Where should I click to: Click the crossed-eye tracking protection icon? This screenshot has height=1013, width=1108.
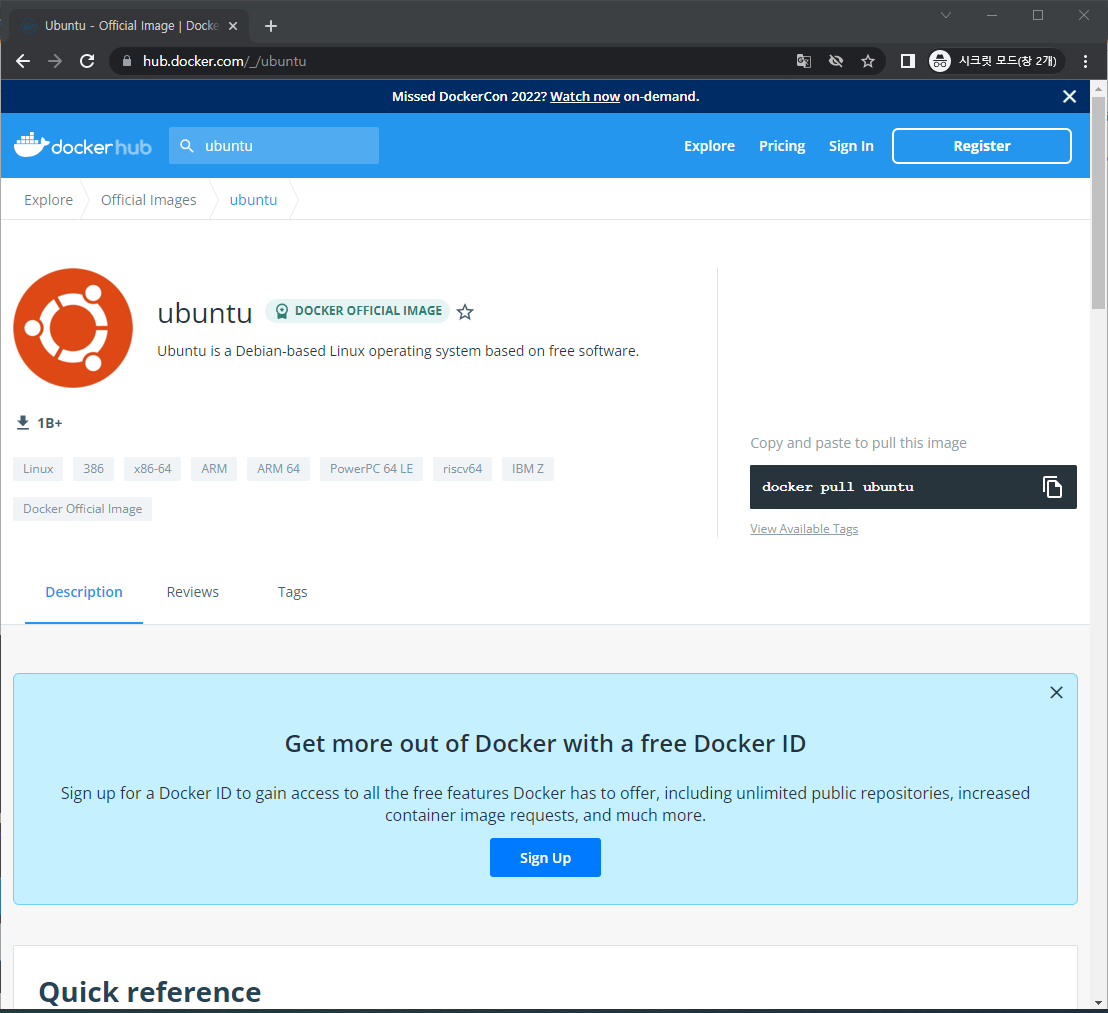pyautogui.click(x=836, y=61)
